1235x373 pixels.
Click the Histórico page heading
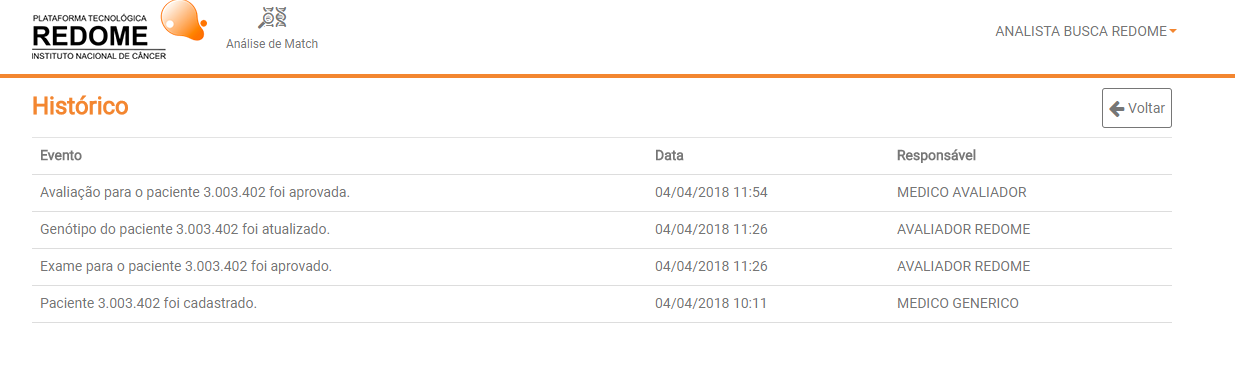click(80, 106)
